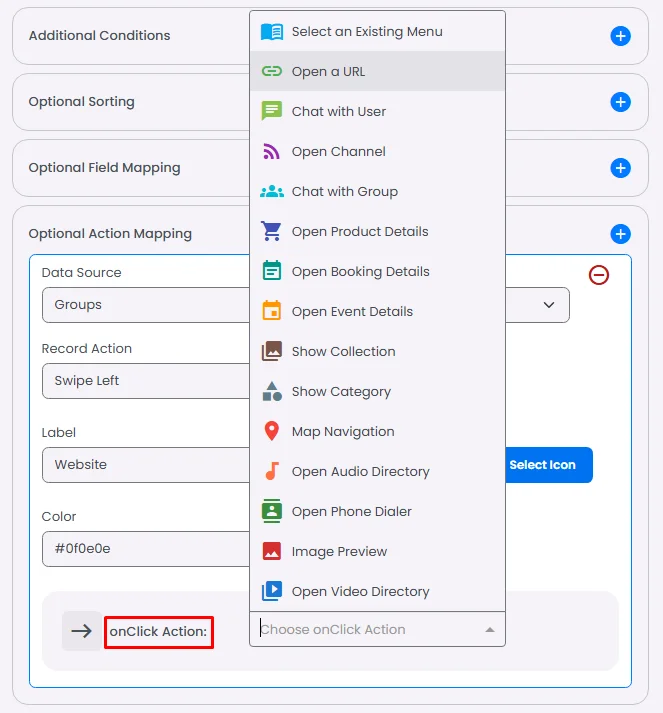Image resolution: width=663 pixels, height=713 pixels.
Task: Click the Data Source chevron arrow
Action: (x=549, y=305)
